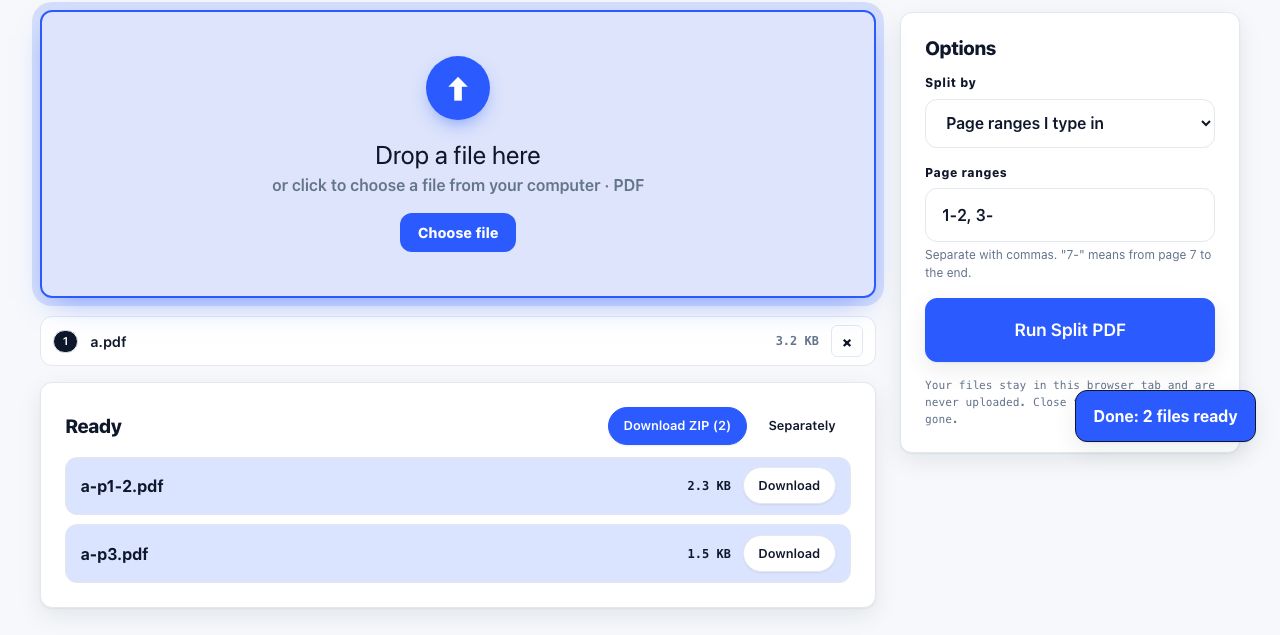The height and width of the screenshot is (635, 1280).
Task: Click the 1.5 KB size value
Action: (709, 554)
